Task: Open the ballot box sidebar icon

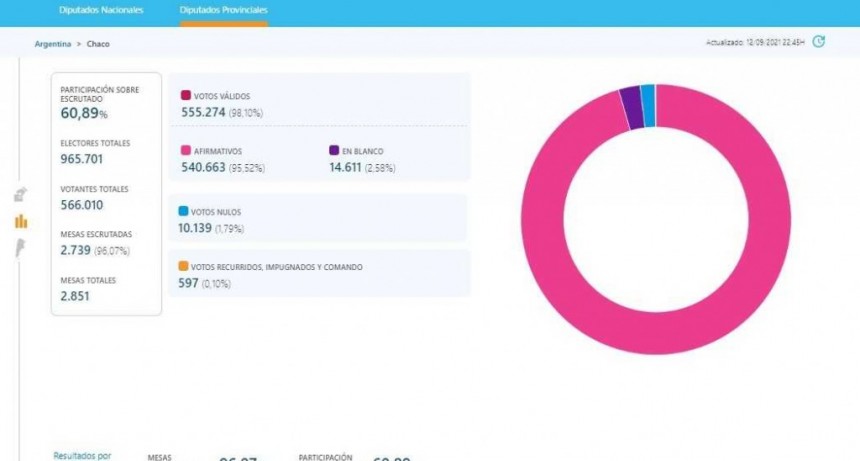Action: coord(20,194)
